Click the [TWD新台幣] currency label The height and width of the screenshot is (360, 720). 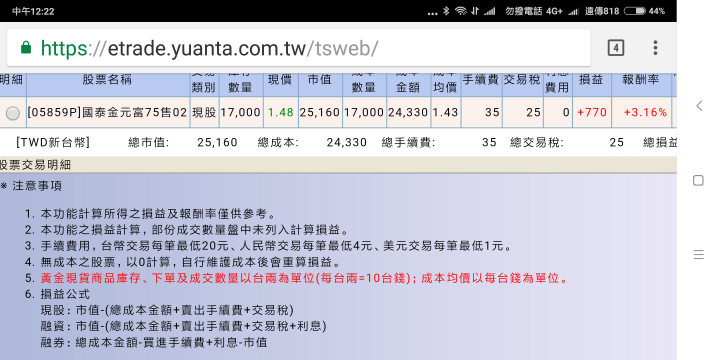click(53, 142)
